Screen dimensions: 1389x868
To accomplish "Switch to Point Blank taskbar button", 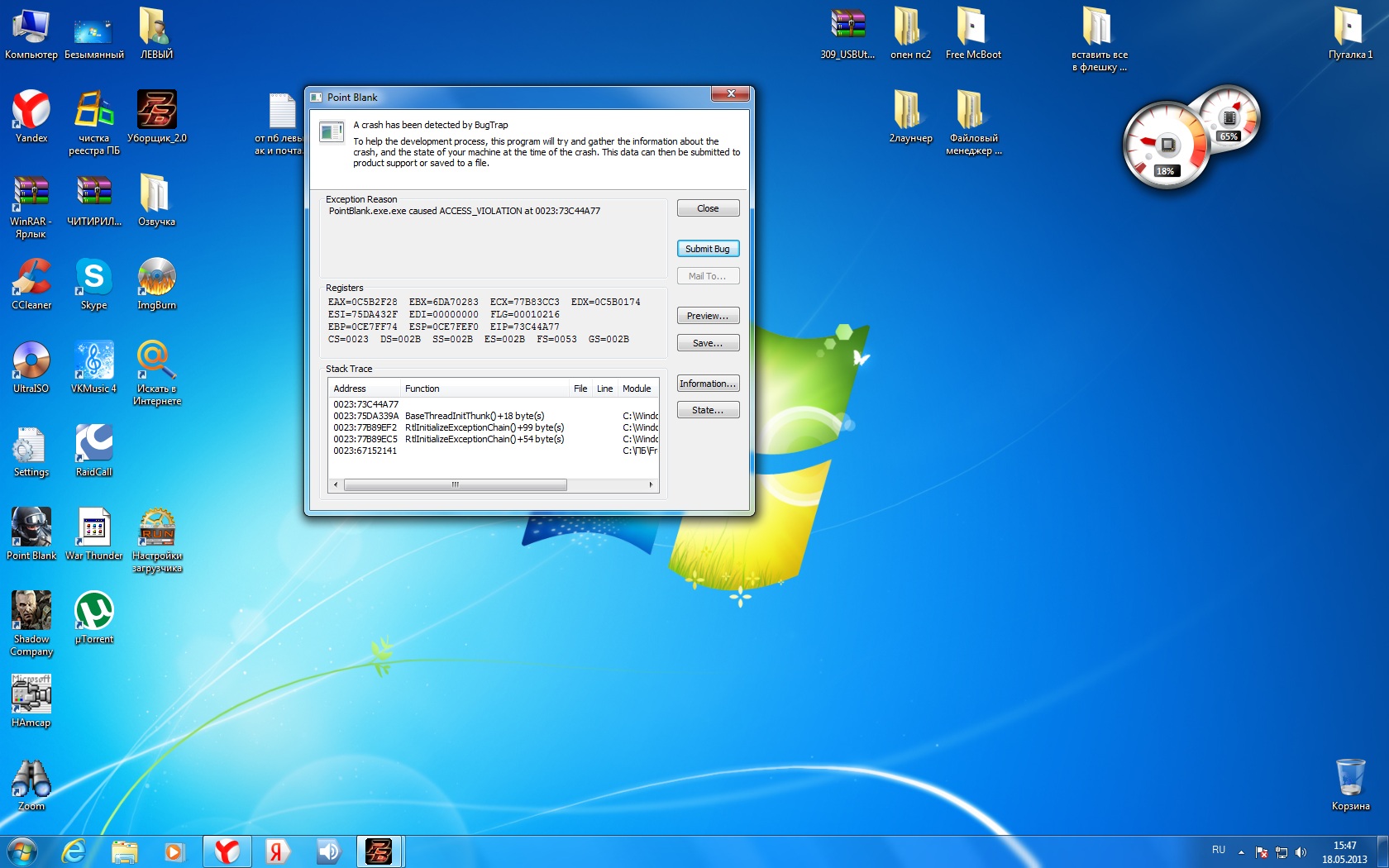I will coord(379,851).
